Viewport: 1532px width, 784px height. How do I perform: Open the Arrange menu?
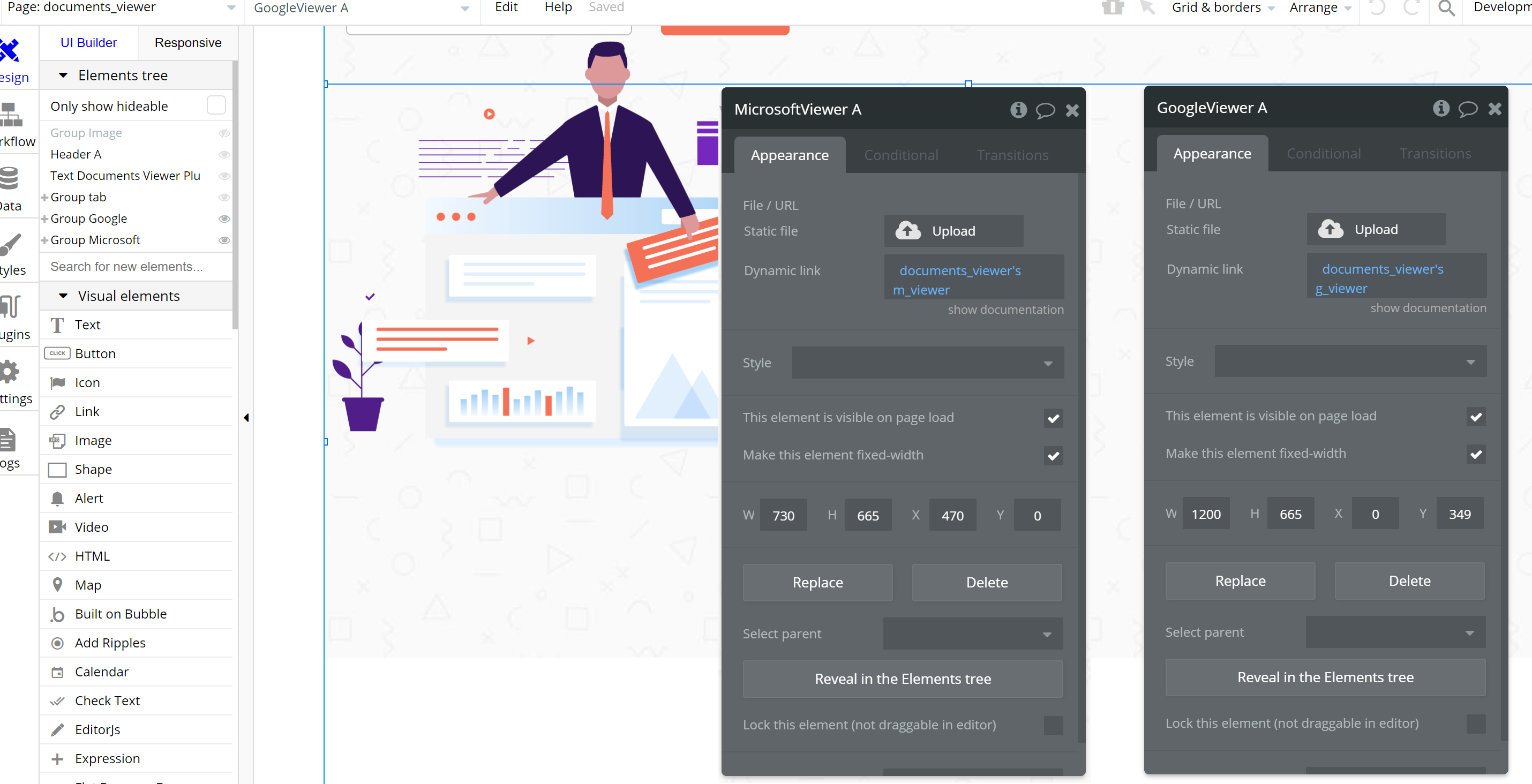pyautogui.click(x=1320, y=7)
